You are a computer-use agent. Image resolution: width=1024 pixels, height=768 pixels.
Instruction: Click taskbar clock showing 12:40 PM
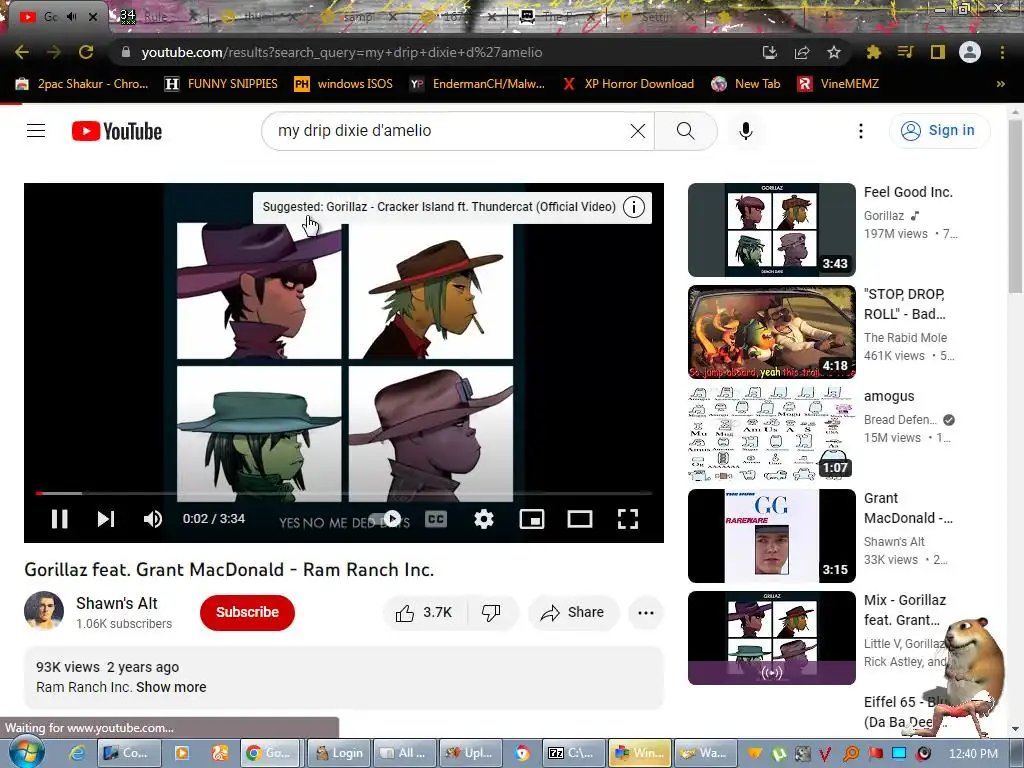[973, 753]
